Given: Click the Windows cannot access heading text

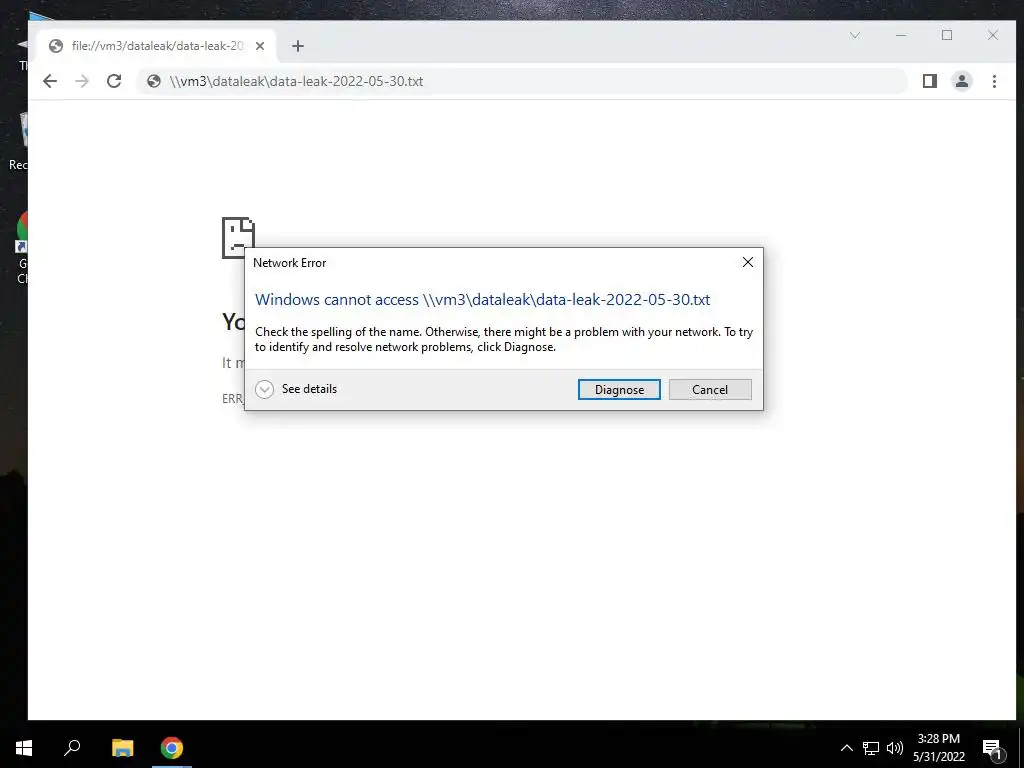Looking at the screenshot, I should 483,300.
